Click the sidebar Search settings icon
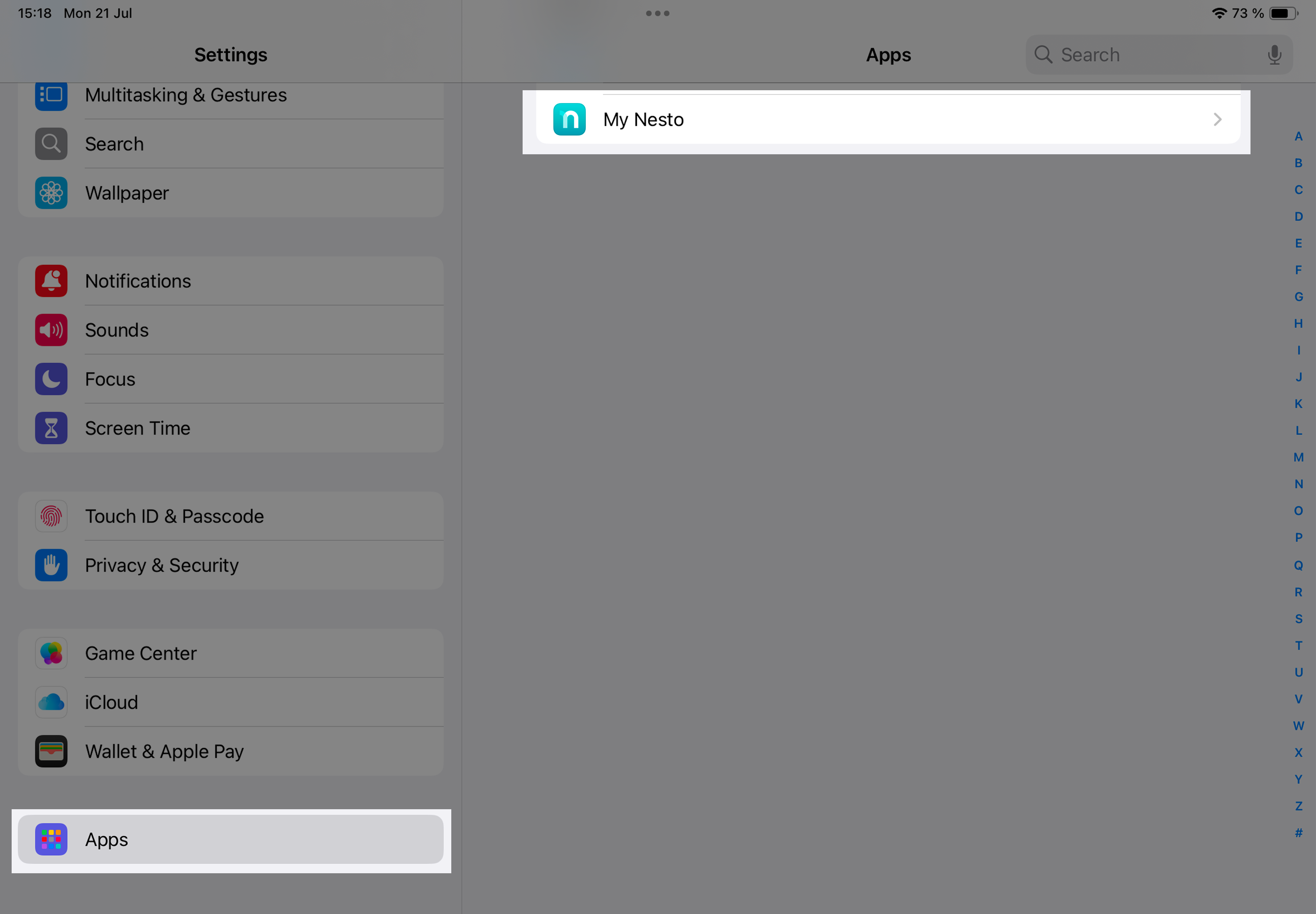The image size is (1316, 914). click(x=51, y=144)
